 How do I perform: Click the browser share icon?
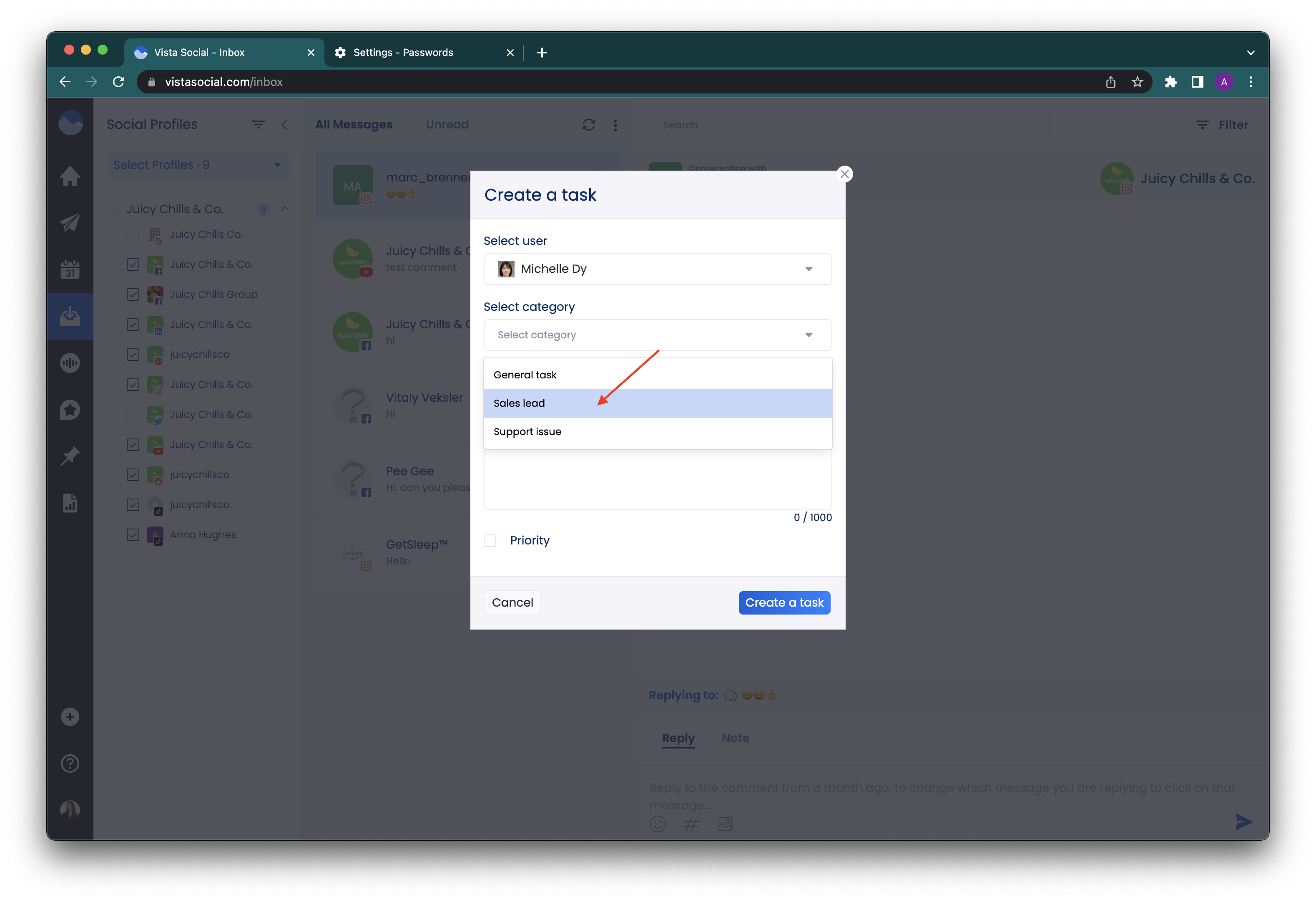[1110, 82]
